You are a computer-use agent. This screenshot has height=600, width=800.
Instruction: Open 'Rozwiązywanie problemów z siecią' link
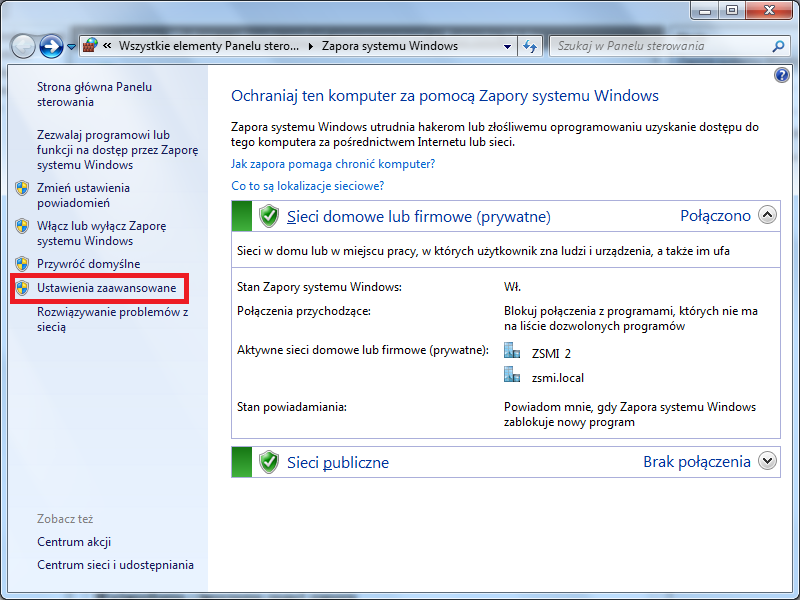[x=112, y=319]
